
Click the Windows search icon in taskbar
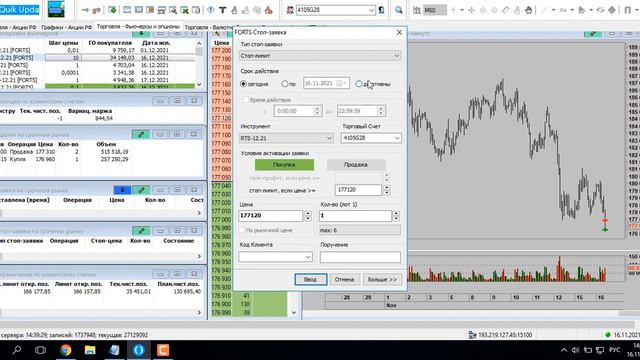coord(17,350)
